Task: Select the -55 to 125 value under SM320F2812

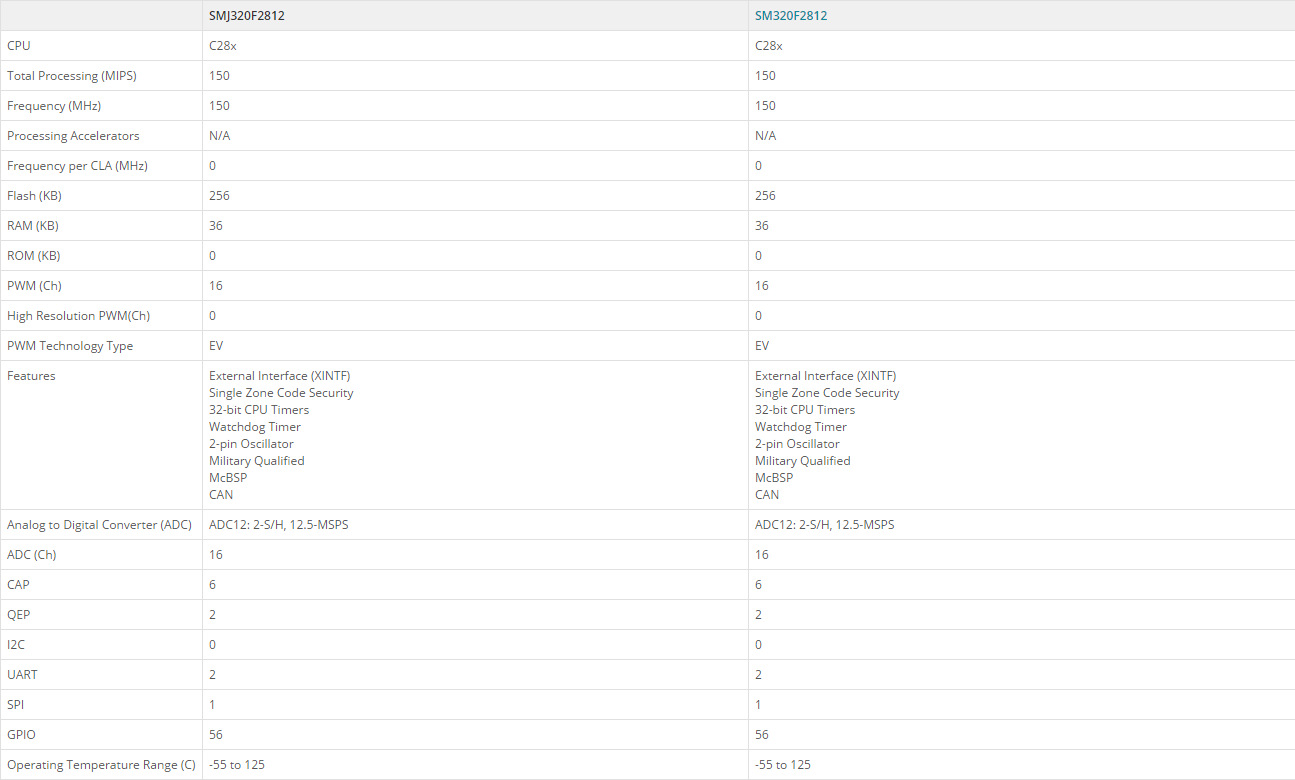Action: pos(783,765)
